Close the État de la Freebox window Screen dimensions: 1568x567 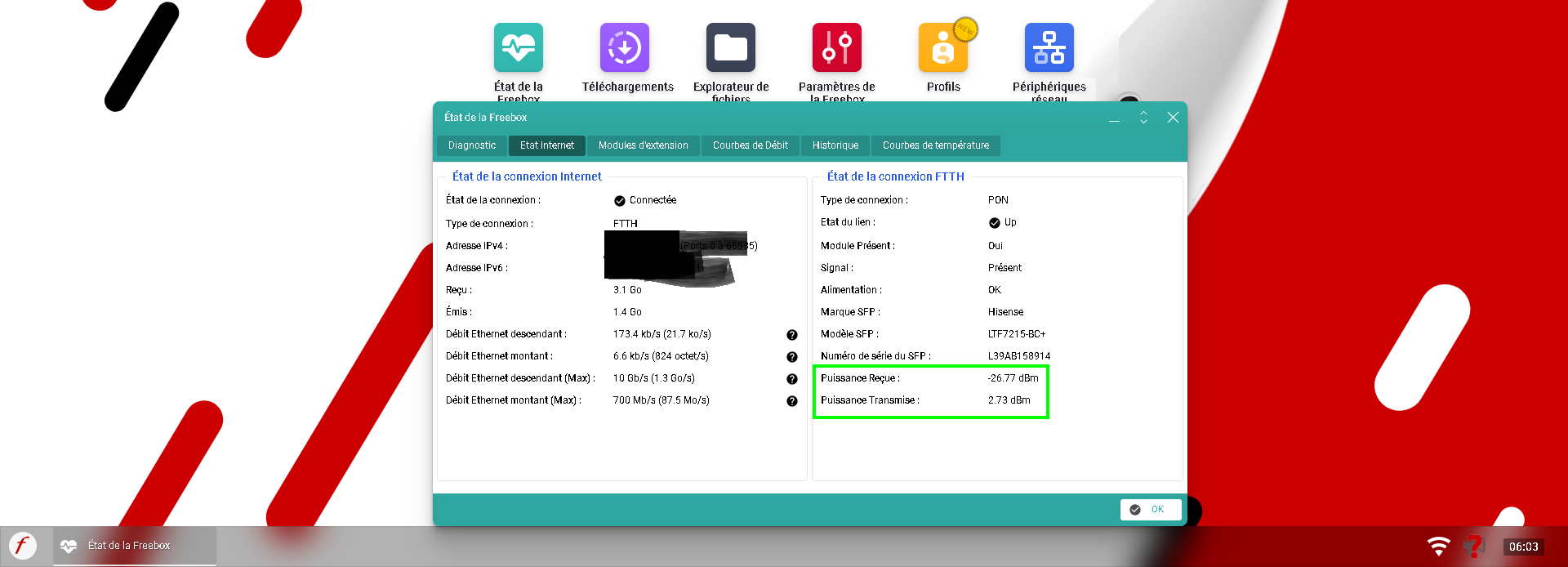tap(1173, 118)
